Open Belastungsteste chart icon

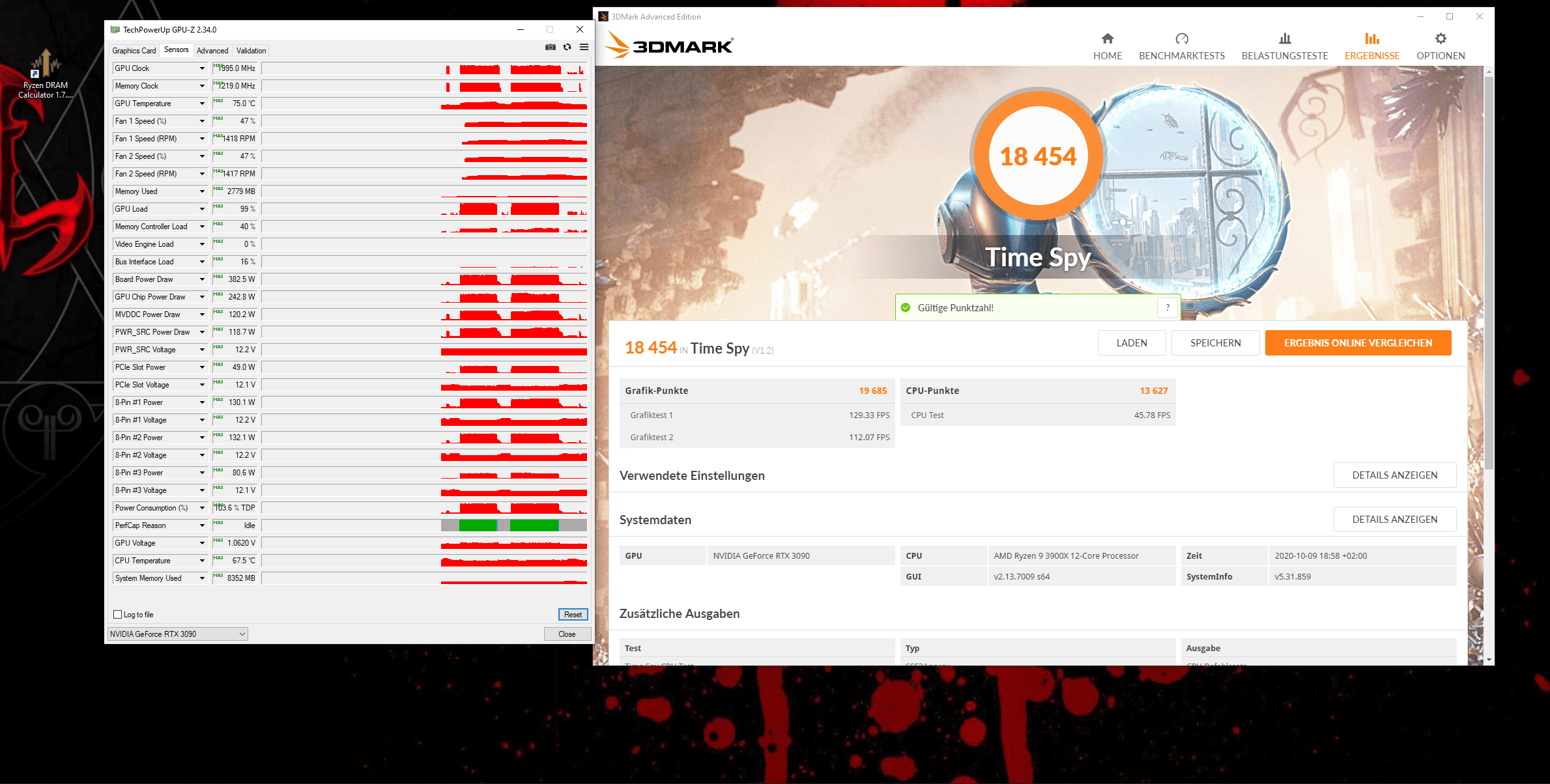(1284, 39)
